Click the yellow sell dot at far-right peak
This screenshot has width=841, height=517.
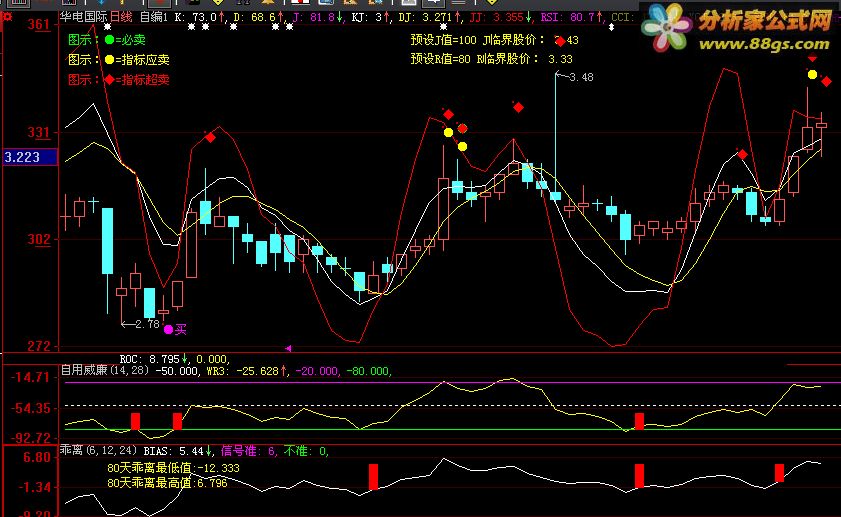point(813,75)
